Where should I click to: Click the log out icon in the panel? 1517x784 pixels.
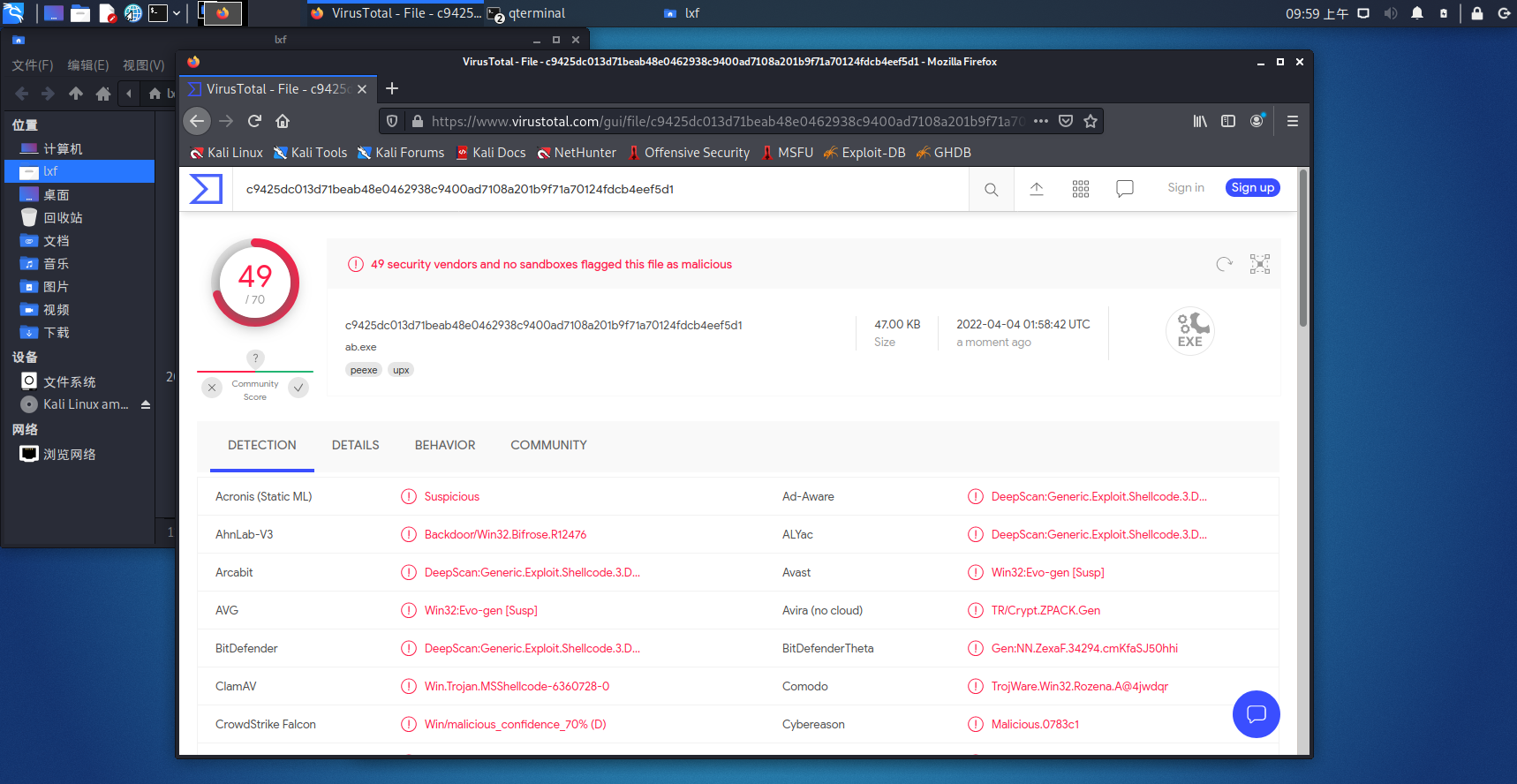coord(1504,13)
